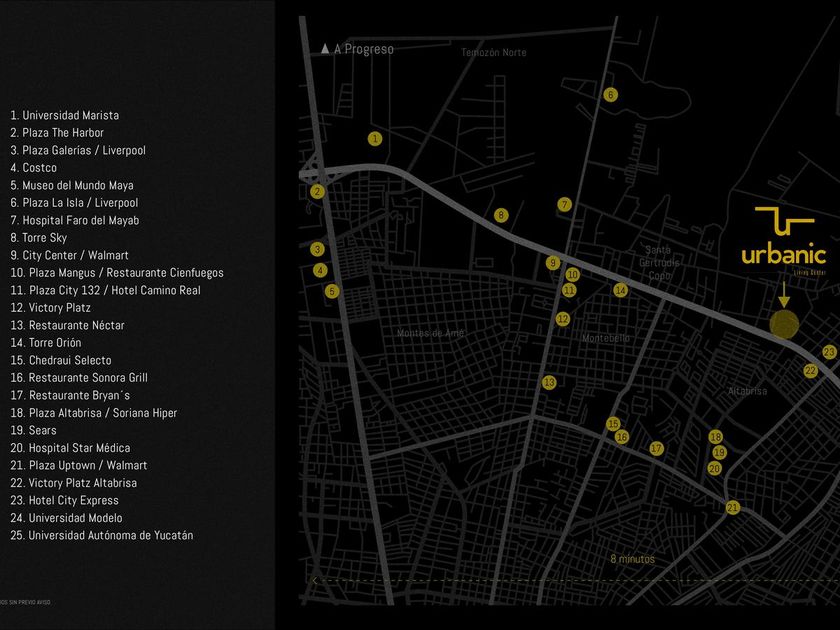The width and height of the screenshot is (840, 630).
Task: Select legend entry Chedraui Selecto
Action: click(61, 361)
